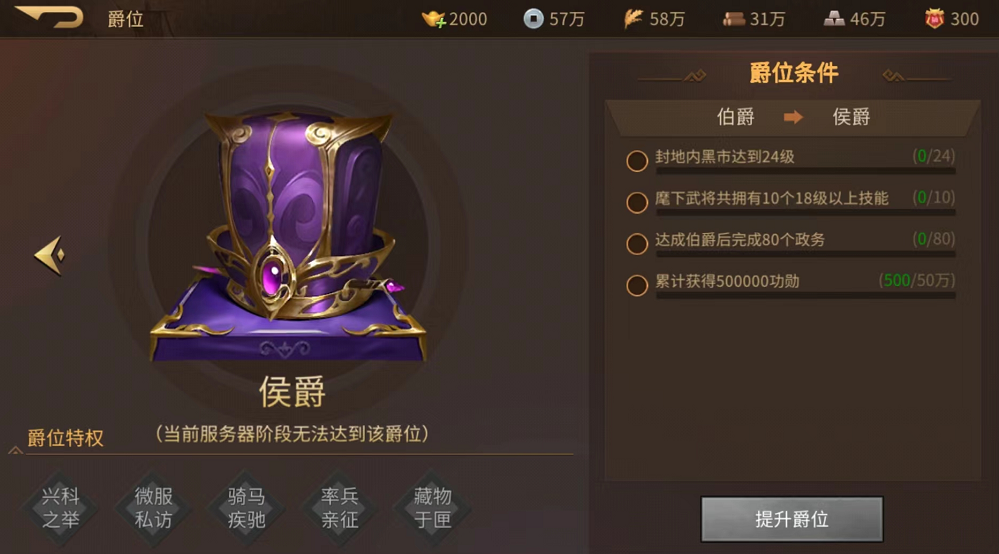This screenshot has width=999, height=554.
Task: Go to previous rank with left arrow
Action: (50, 255)
